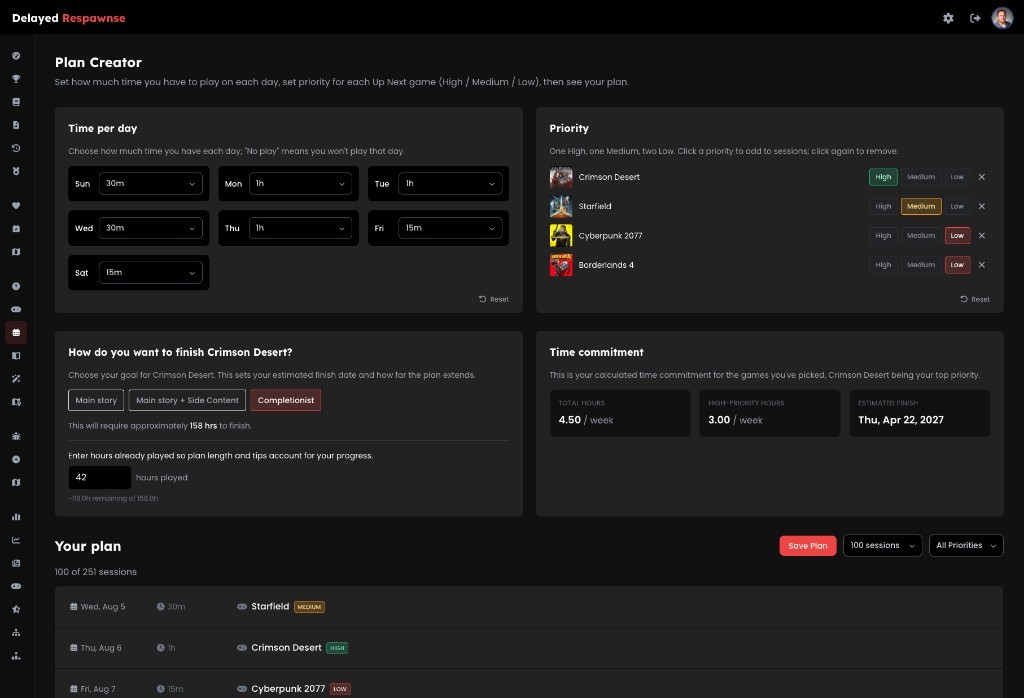Open the heart favorites icon in sidebar
The height and width of the screenshot is (698, 1024).
click(x=16, y=206)
